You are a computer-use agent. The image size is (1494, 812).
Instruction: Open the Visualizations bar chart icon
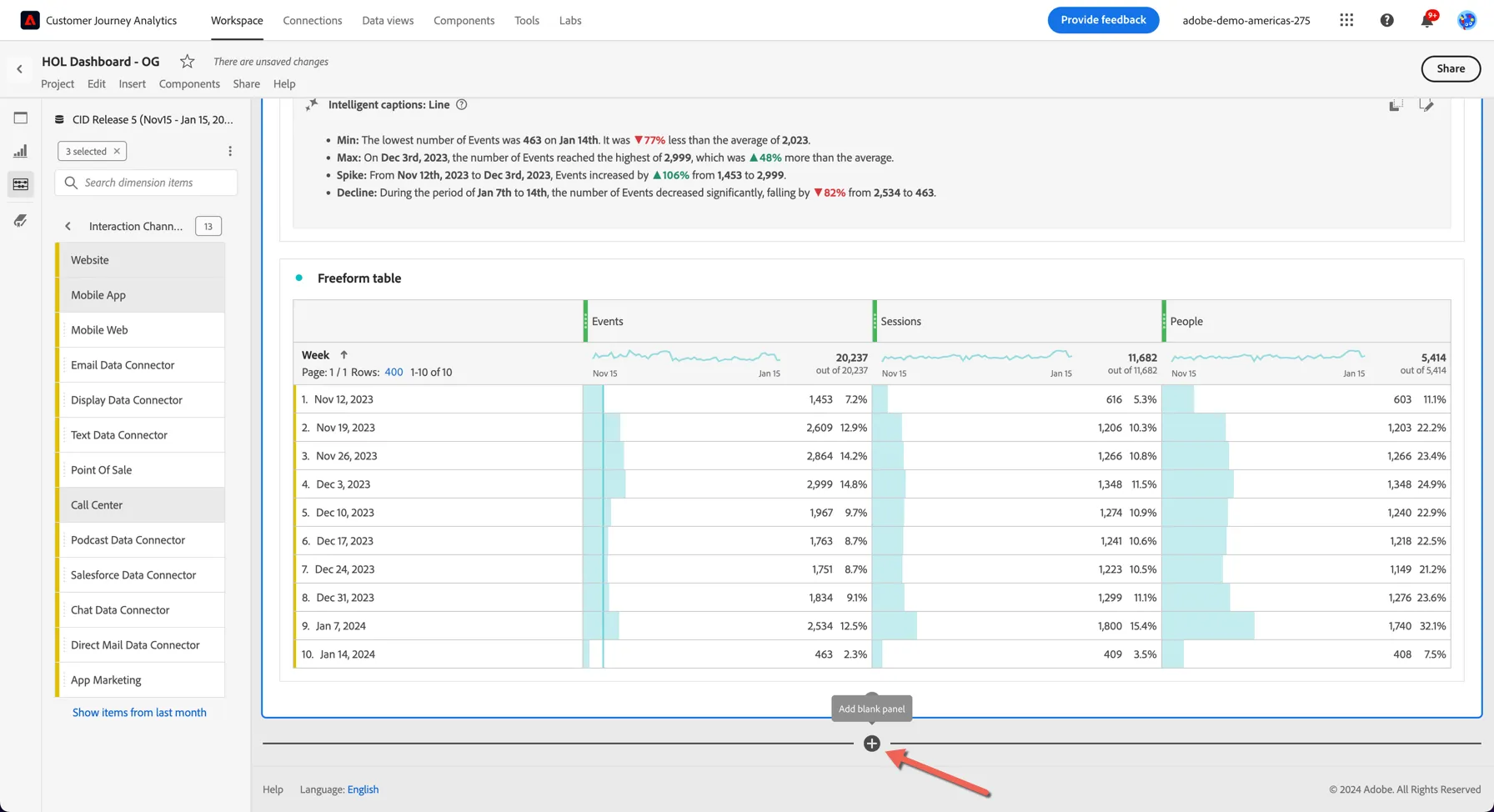21,151
